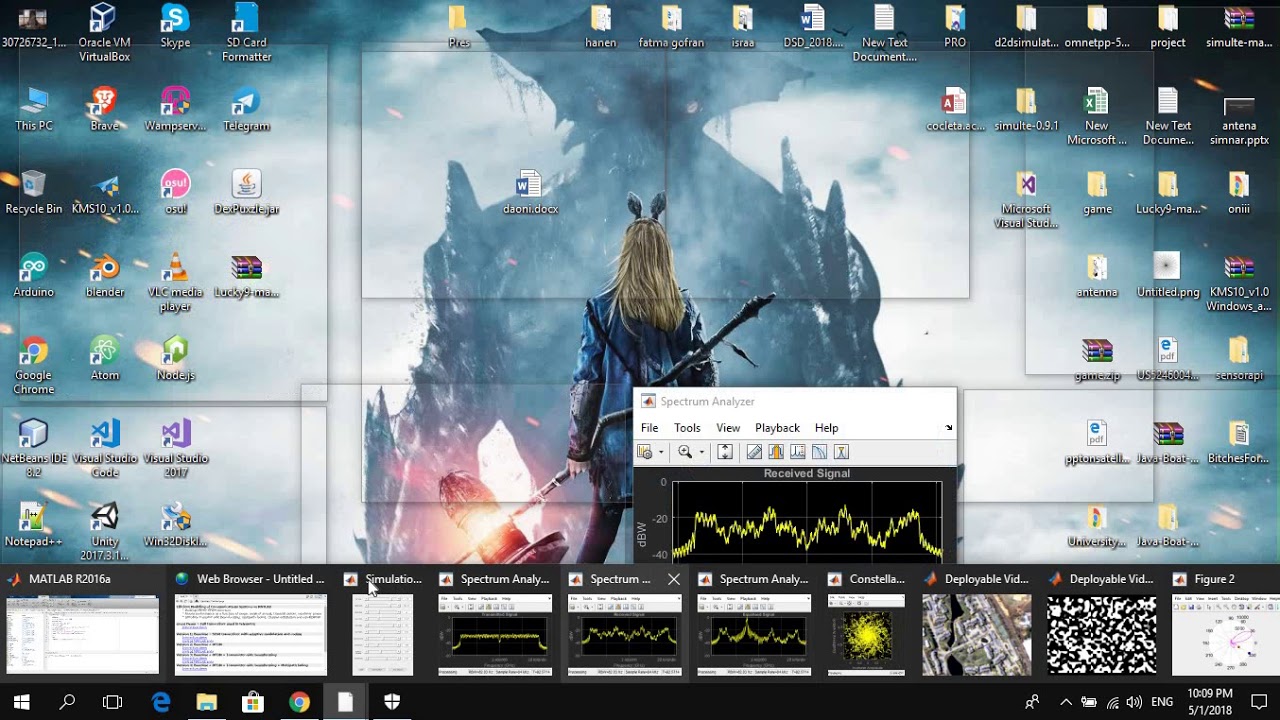The height and width of the screenshot is (720, 1280).
Task: Click the orange band measurements toolbar icon
Action: point(776,452)
